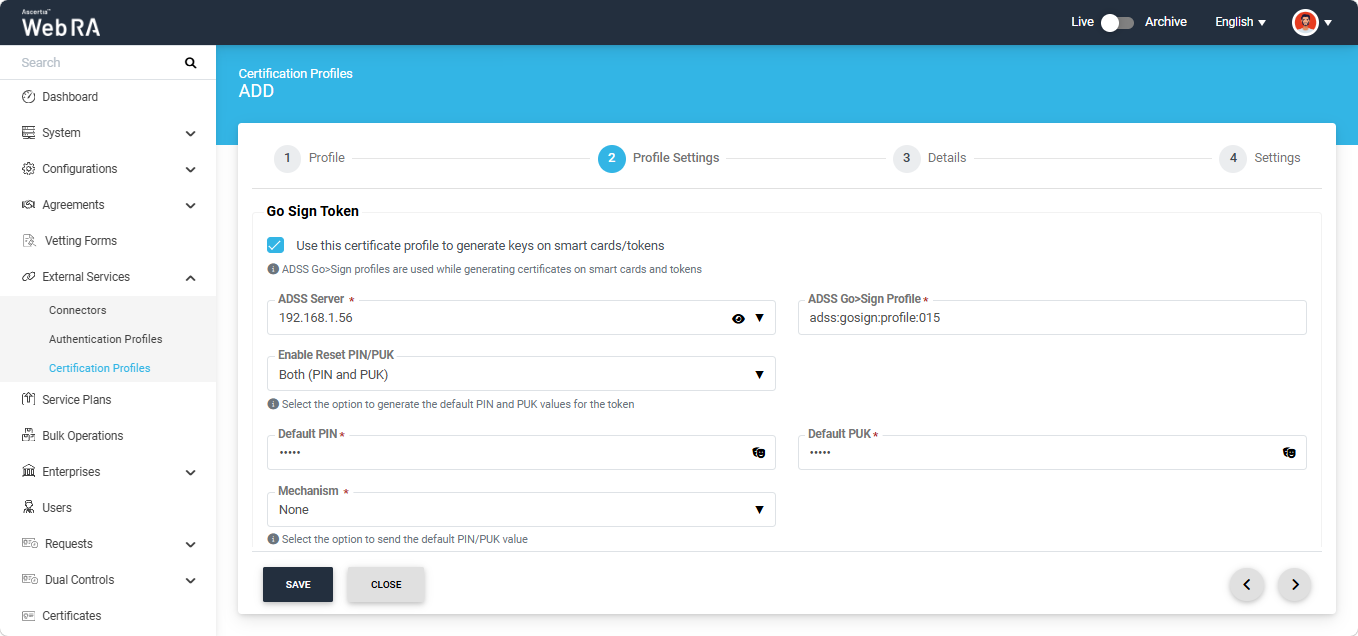Viewport: 1358px width, 636px height.
Task: Click the Certification Profiles breadcrumb heading
Action: [x=296, y=74]
